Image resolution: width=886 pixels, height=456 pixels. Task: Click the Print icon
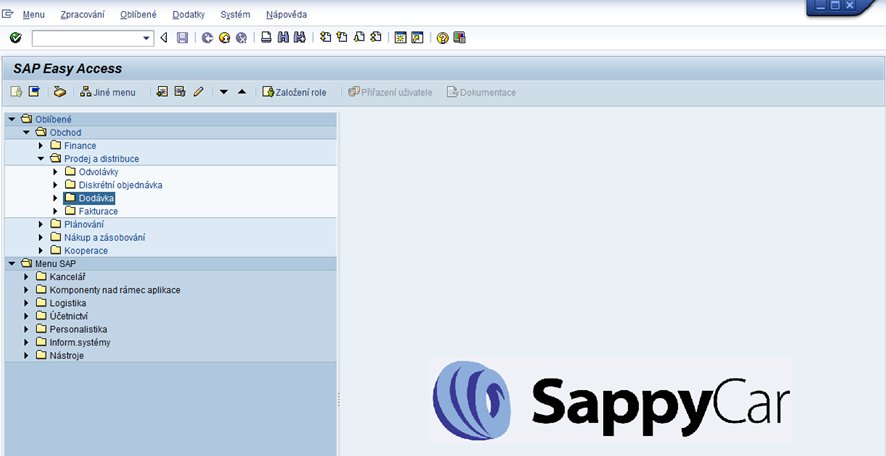coord(266,38)
